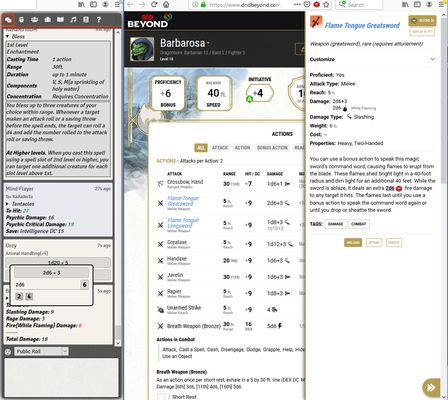The height and width of the screenshot is (400, 448).
Task: Bookmark the D&D Beyond page with star
Action: (x=326, y=5)
